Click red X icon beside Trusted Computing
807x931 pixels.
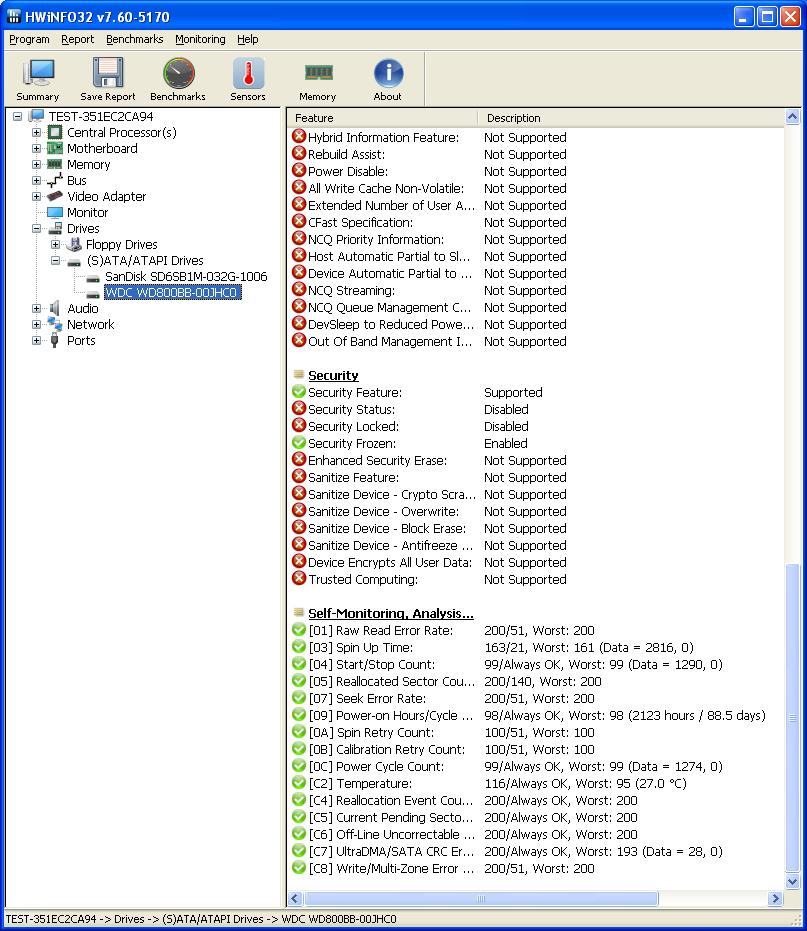[x=299, y=579]
